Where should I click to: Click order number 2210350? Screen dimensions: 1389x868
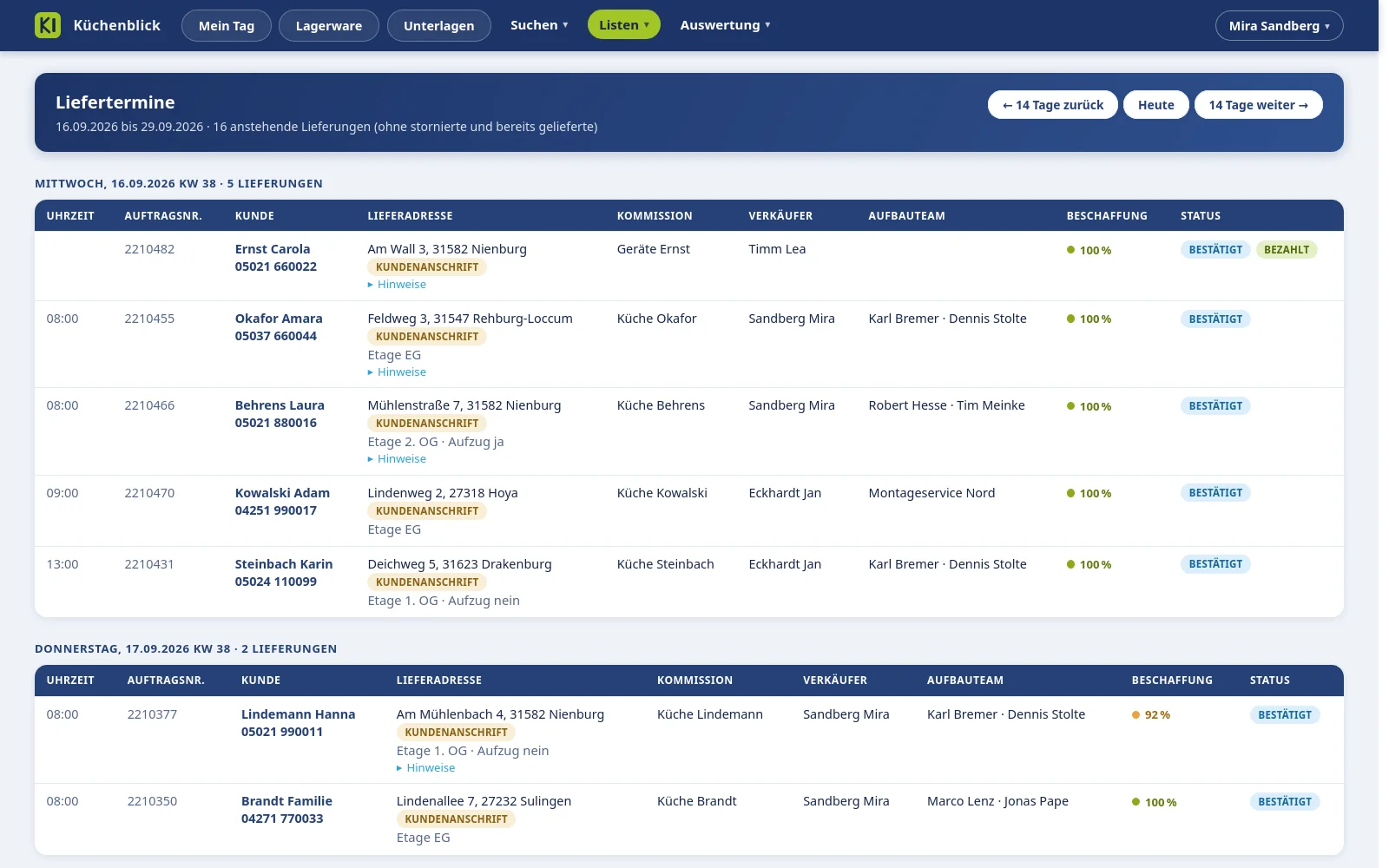(152, 801)
